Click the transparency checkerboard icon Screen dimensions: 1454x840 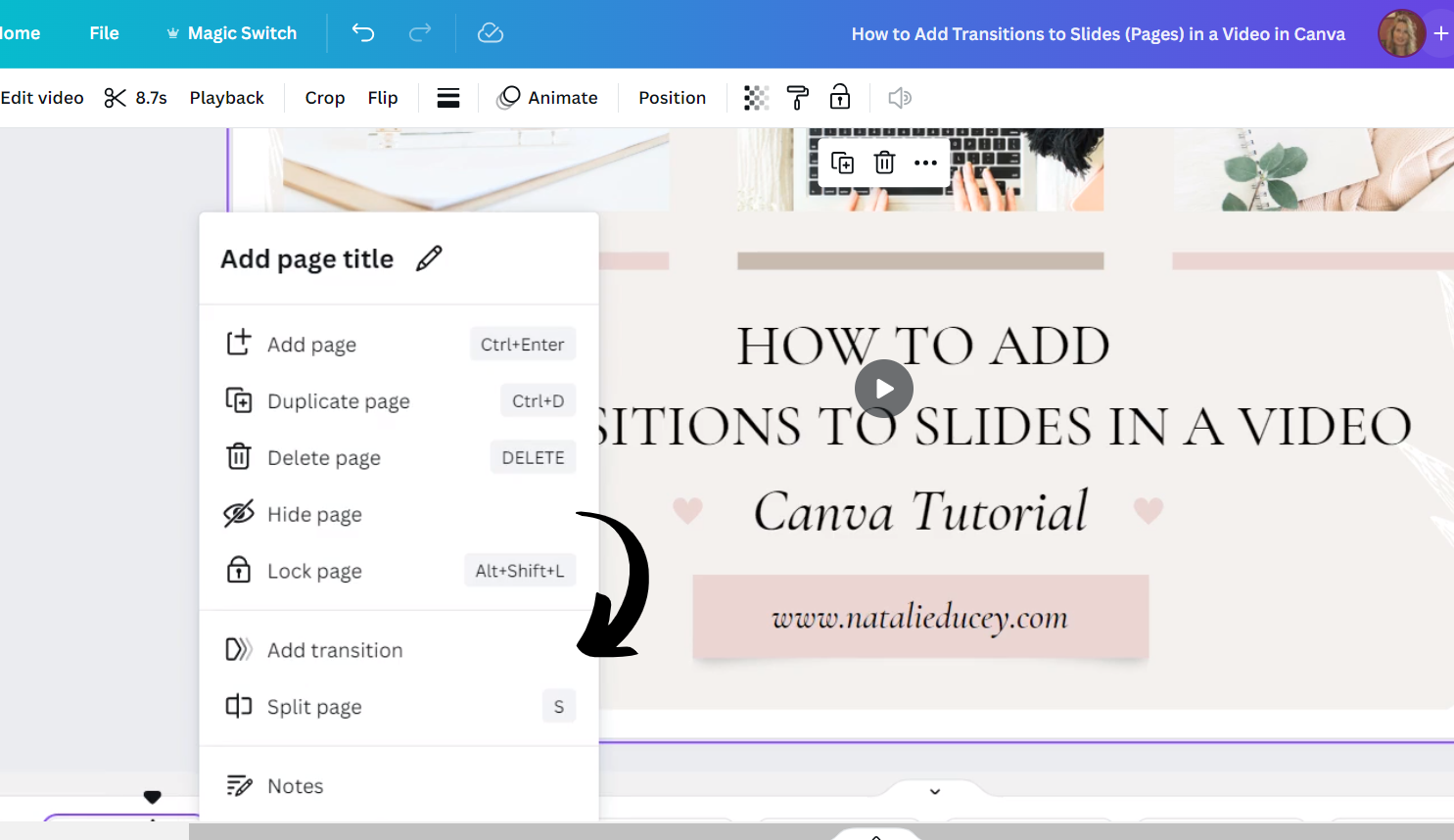756,98
